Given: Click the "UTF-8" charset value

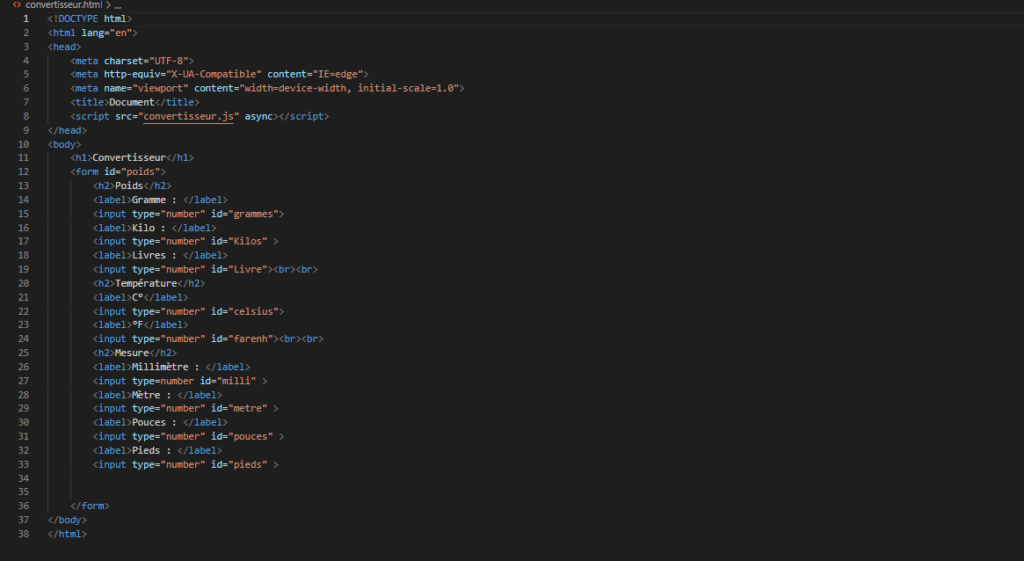Looking at the screenshot, I should click(168, 61).
